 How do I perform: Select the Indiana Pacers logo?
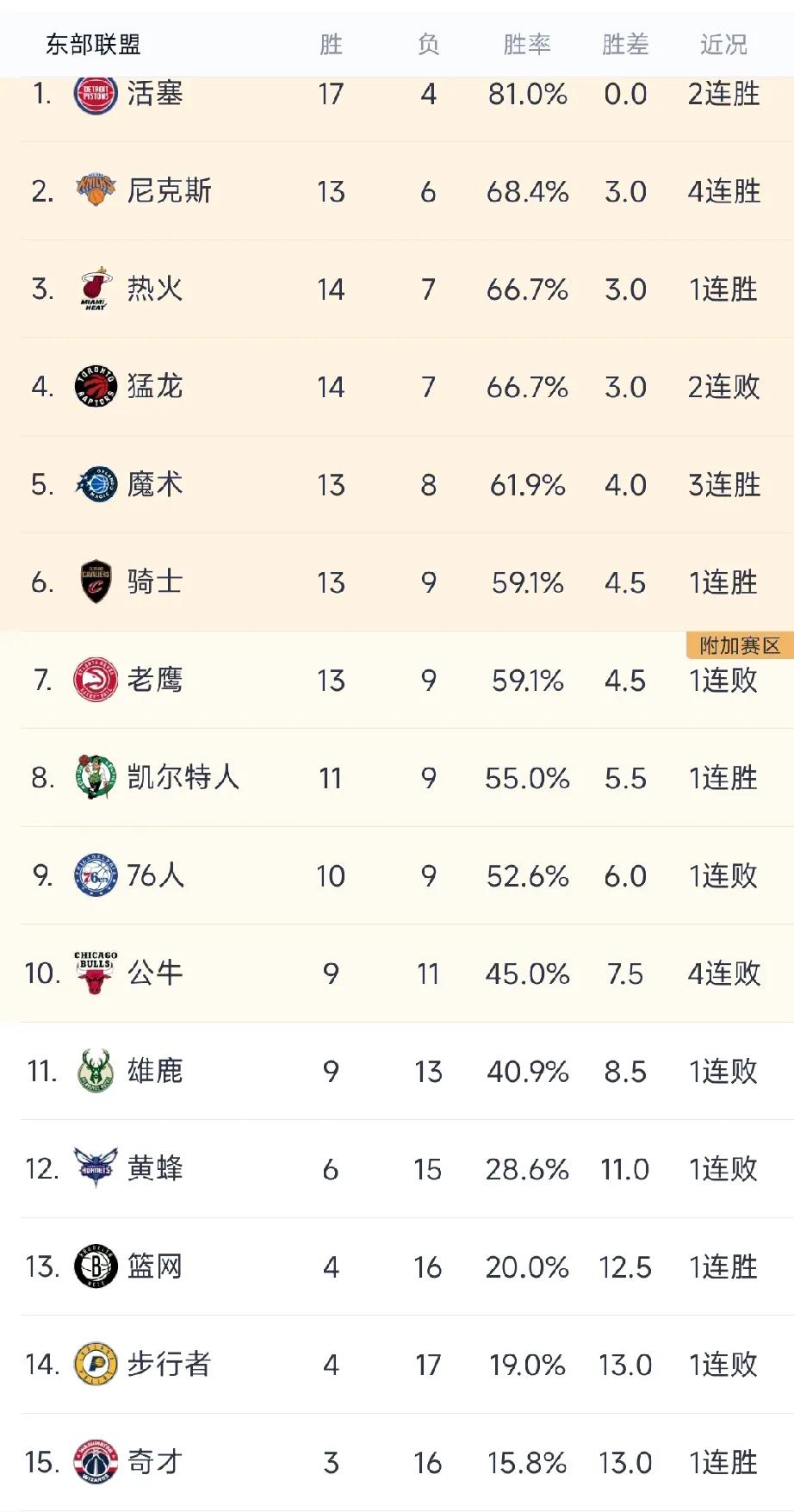click(96, 1364)
